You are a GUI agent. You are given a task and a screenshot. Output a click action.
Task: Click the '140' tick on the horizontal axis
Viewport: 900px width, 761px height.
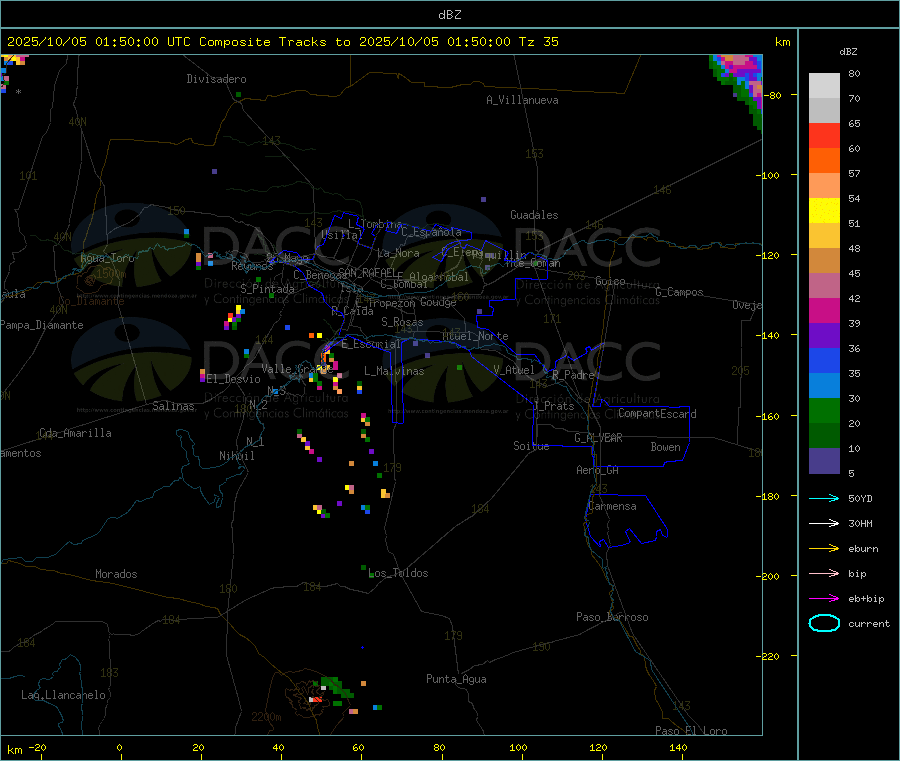pyautogui.click(x=678, y=747)
